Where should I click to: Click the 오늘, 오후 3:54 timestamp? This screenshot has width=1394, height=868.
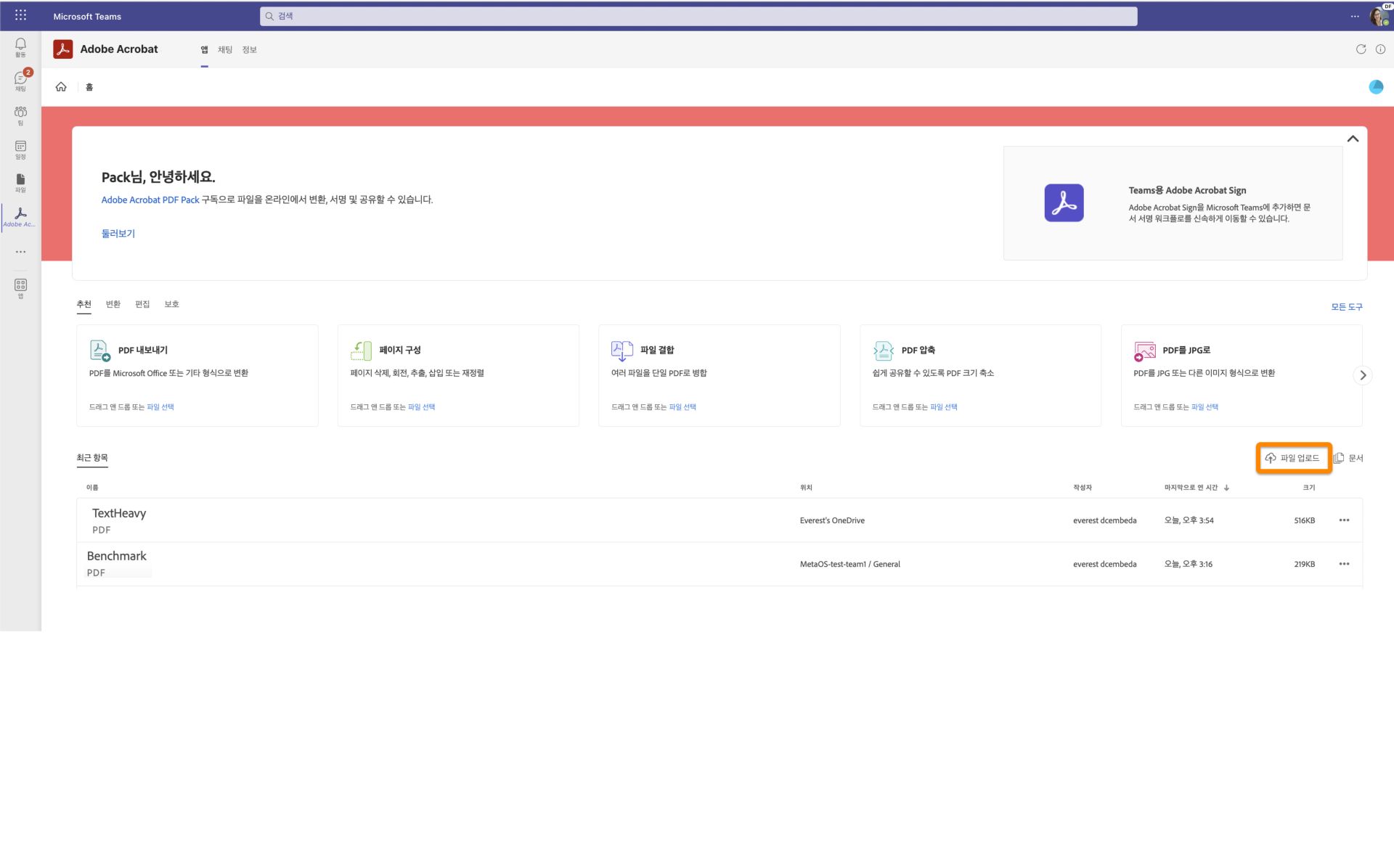pyautogui.click(x=1189, y=520)
